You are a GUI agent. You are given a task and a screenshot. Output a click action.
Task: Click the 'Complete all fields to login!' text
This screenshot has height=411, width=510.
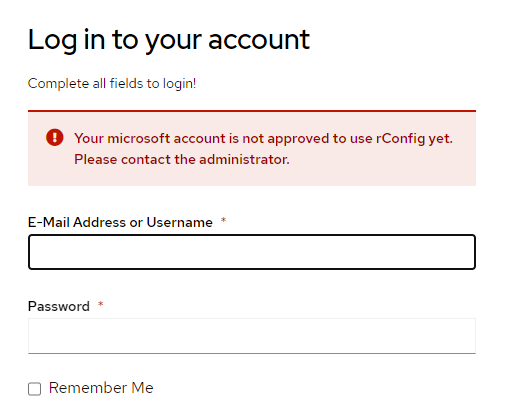click(x=112, y=83)
